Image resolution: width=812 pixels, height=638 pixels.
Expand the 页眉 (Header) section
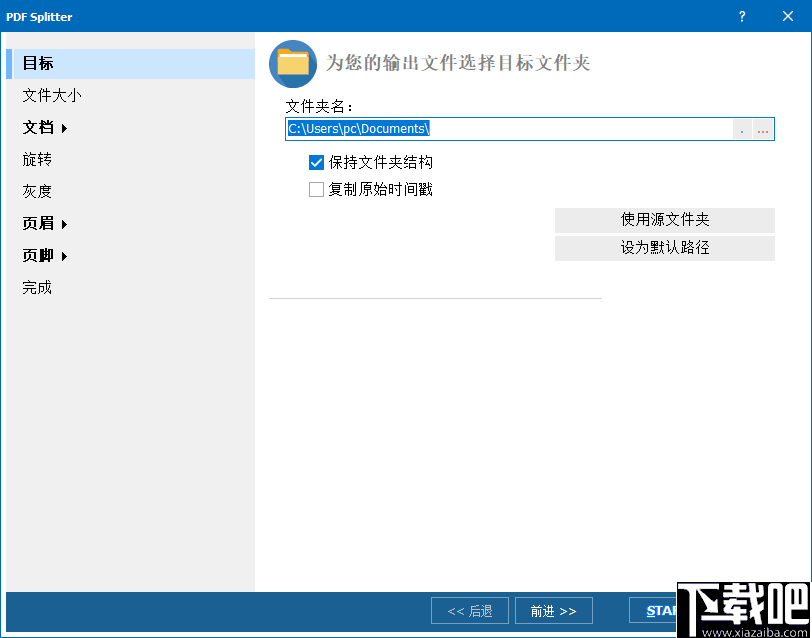pyautogui.click(x=62, y=223)
